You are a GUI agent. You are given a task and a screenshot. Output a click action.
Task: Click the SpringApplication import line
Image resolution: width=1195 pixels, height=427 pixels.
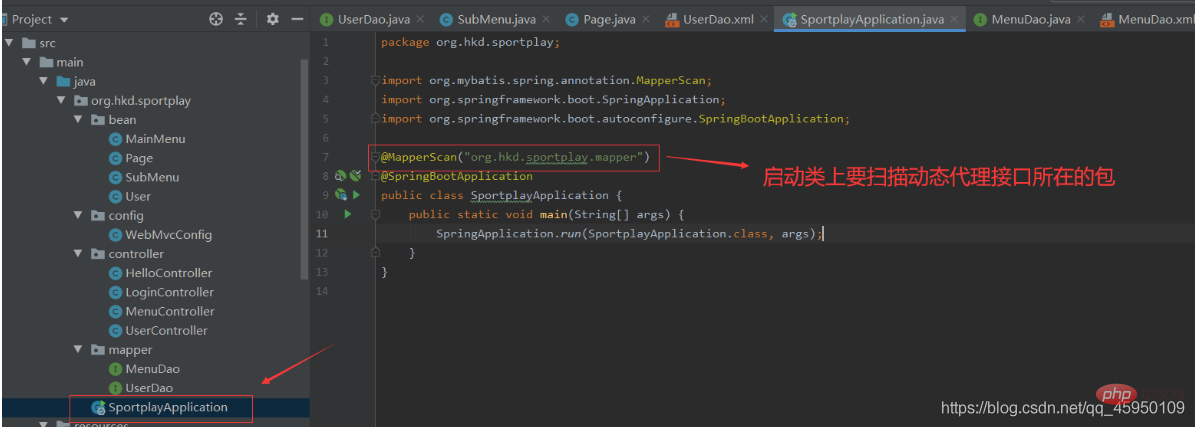553,99
